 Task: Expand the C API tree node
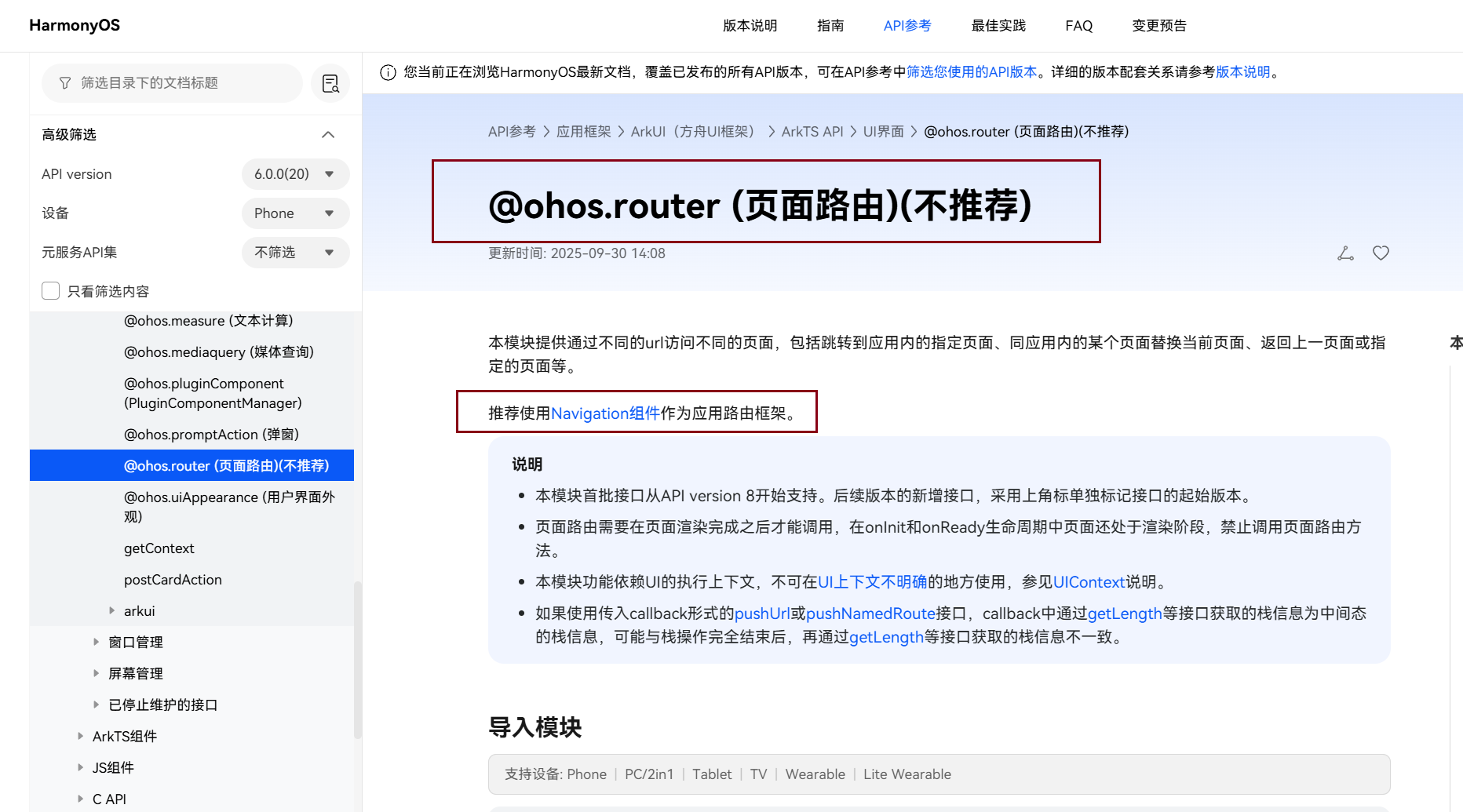[81, 799]
